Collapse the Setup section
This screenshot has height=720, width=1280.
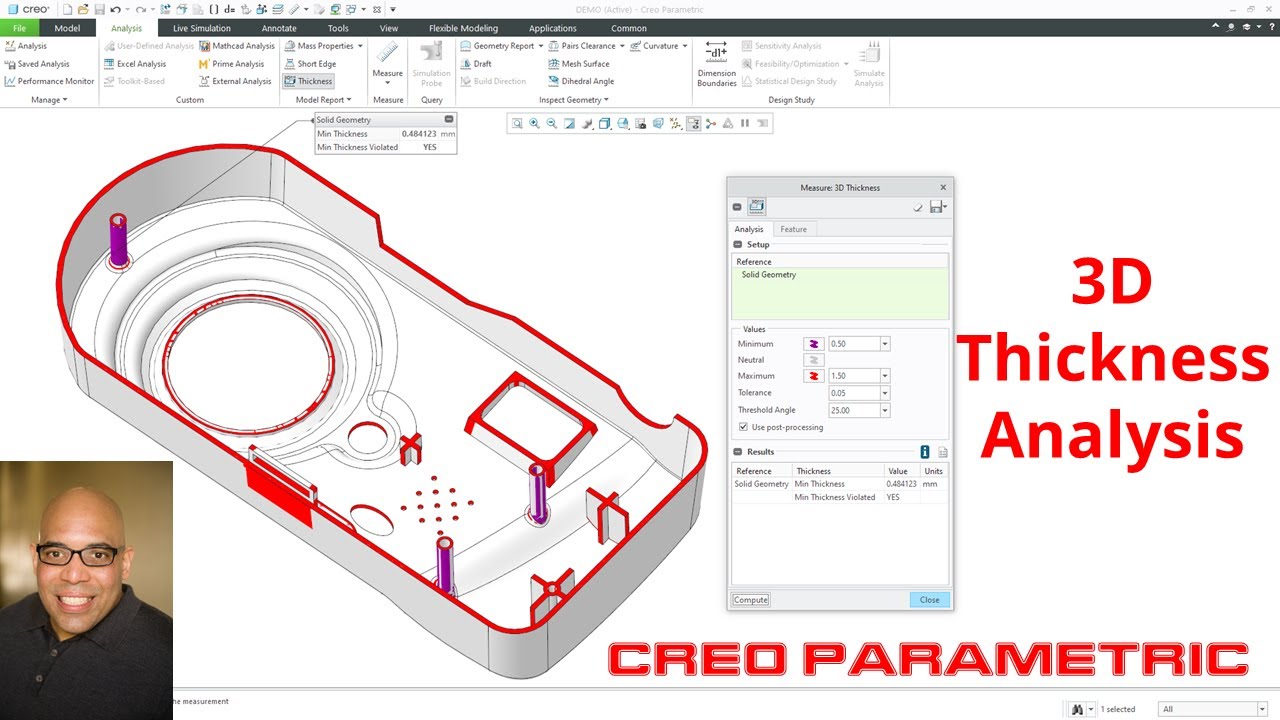[x=738, y=244]
